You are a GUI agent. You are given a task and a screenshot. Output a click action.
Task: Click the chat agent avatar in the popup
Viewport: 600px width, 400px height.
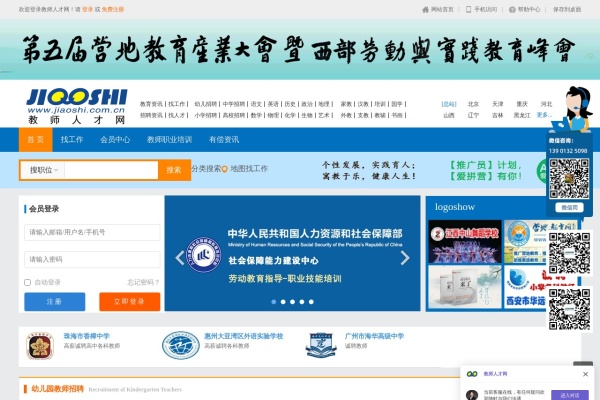click(472, 395)
